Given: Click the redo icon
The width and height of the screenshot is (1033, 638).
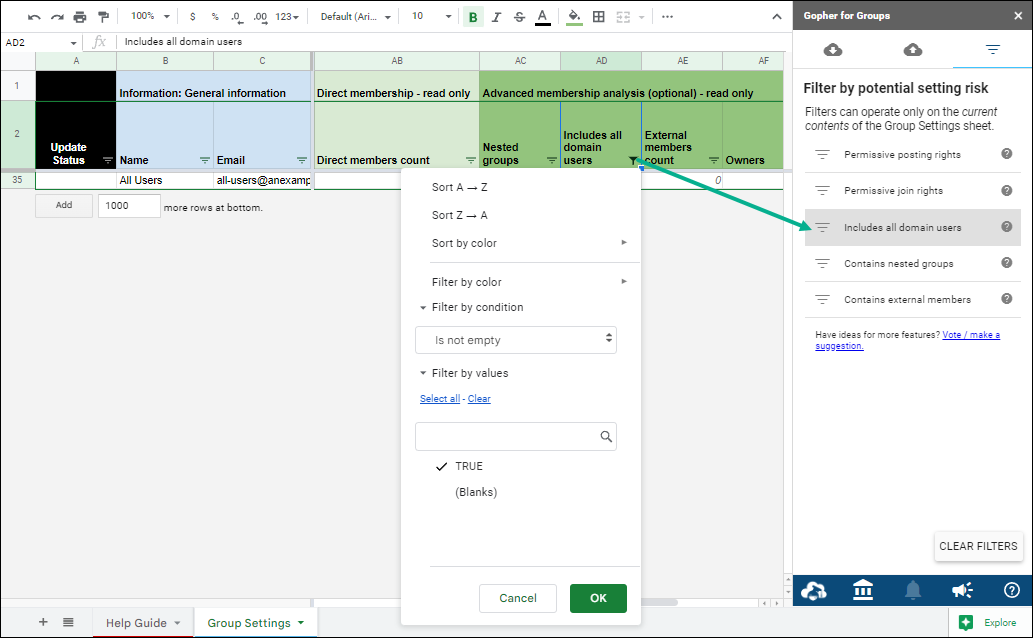Looking at the screenshot, I should [x=57, y=17].
